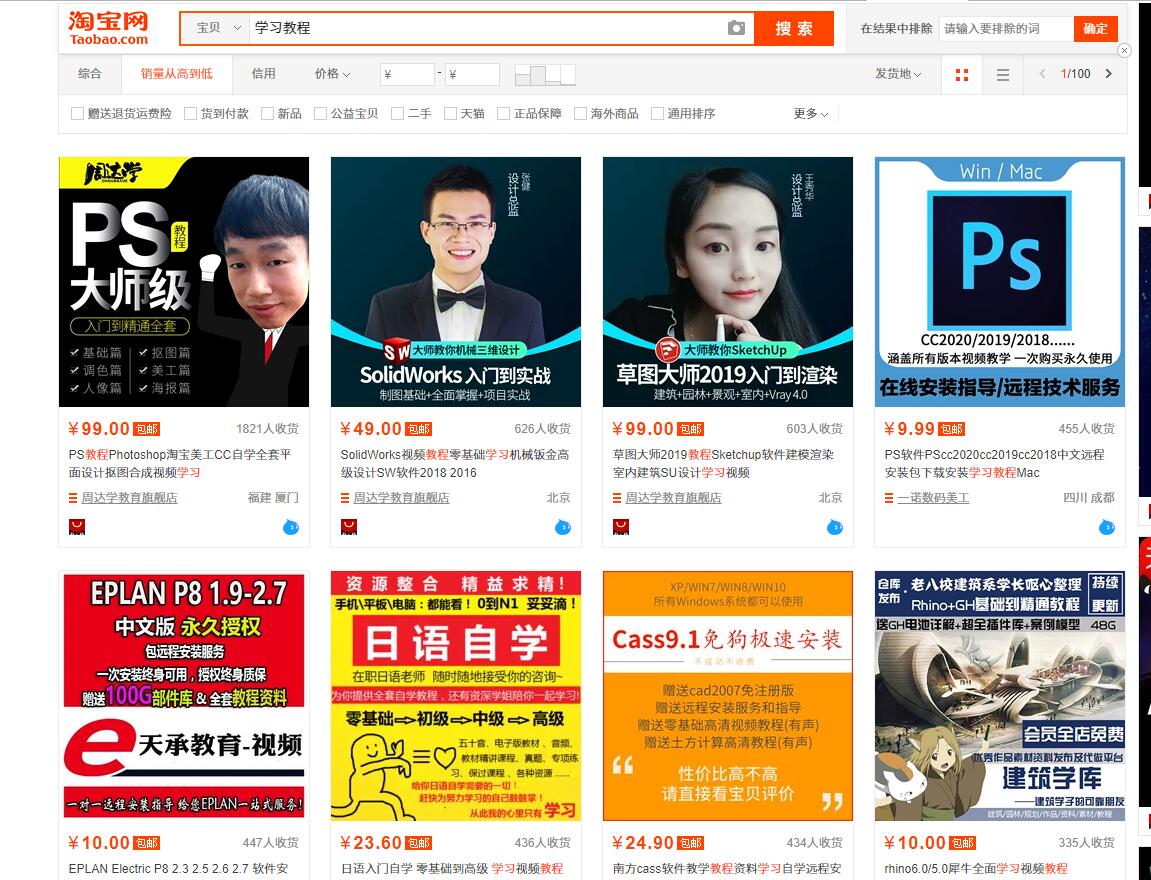The height and width of the screenshot is (880, 1151).
Task: Select the 综合 sorting tab
Action: click(90, 74)
